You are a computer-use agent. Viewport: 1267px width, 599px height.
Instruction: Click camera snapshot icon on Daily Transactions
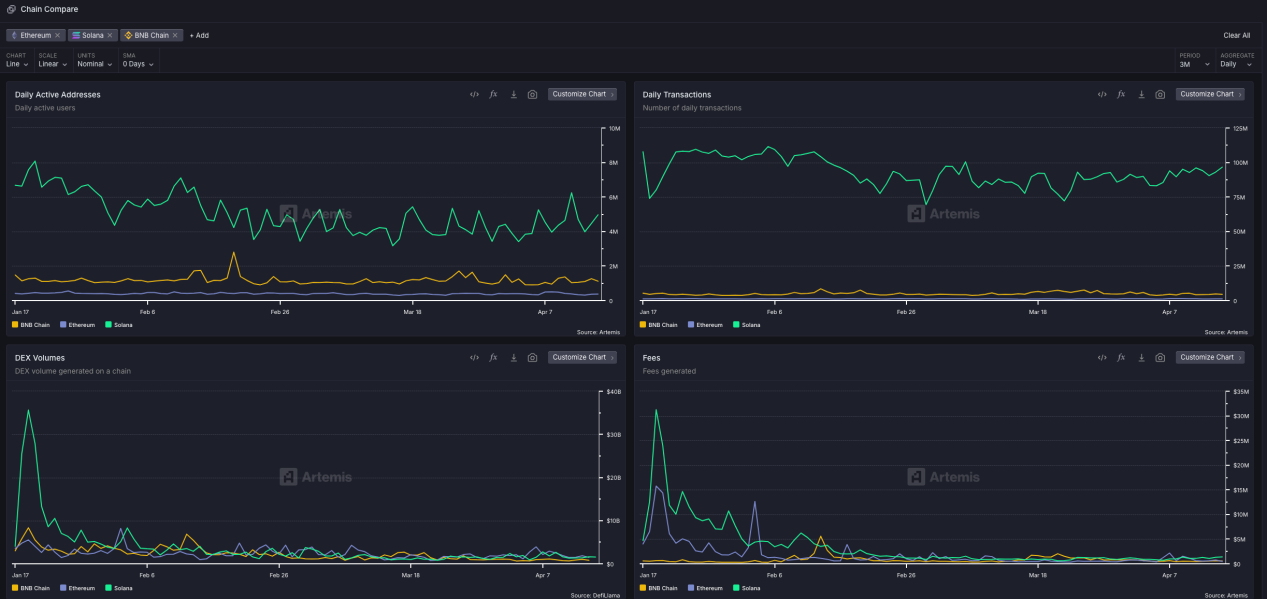tap(1160, 94)
